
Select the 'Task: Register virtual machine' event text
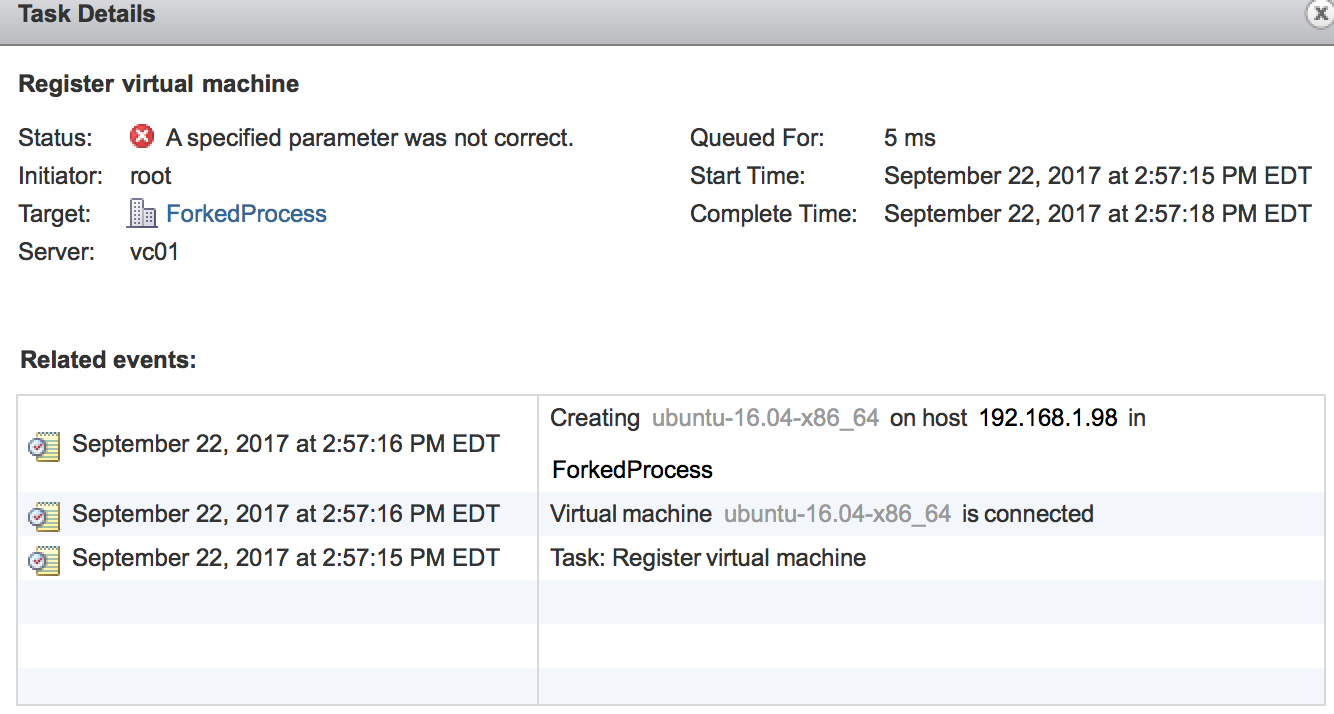point(708,558)
